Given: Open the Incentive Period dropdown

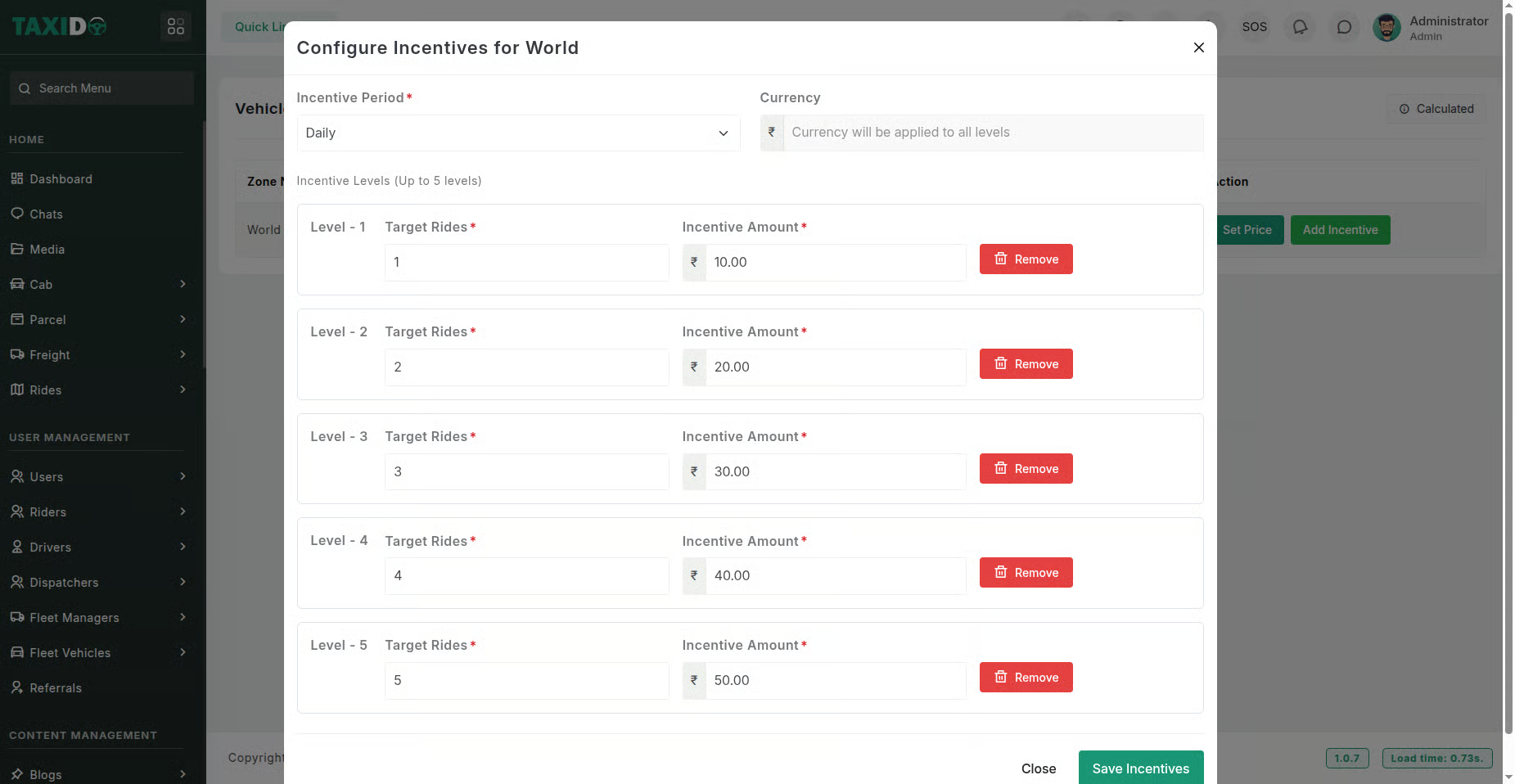Looking at the screenshot, I should (x=517, y=133).
